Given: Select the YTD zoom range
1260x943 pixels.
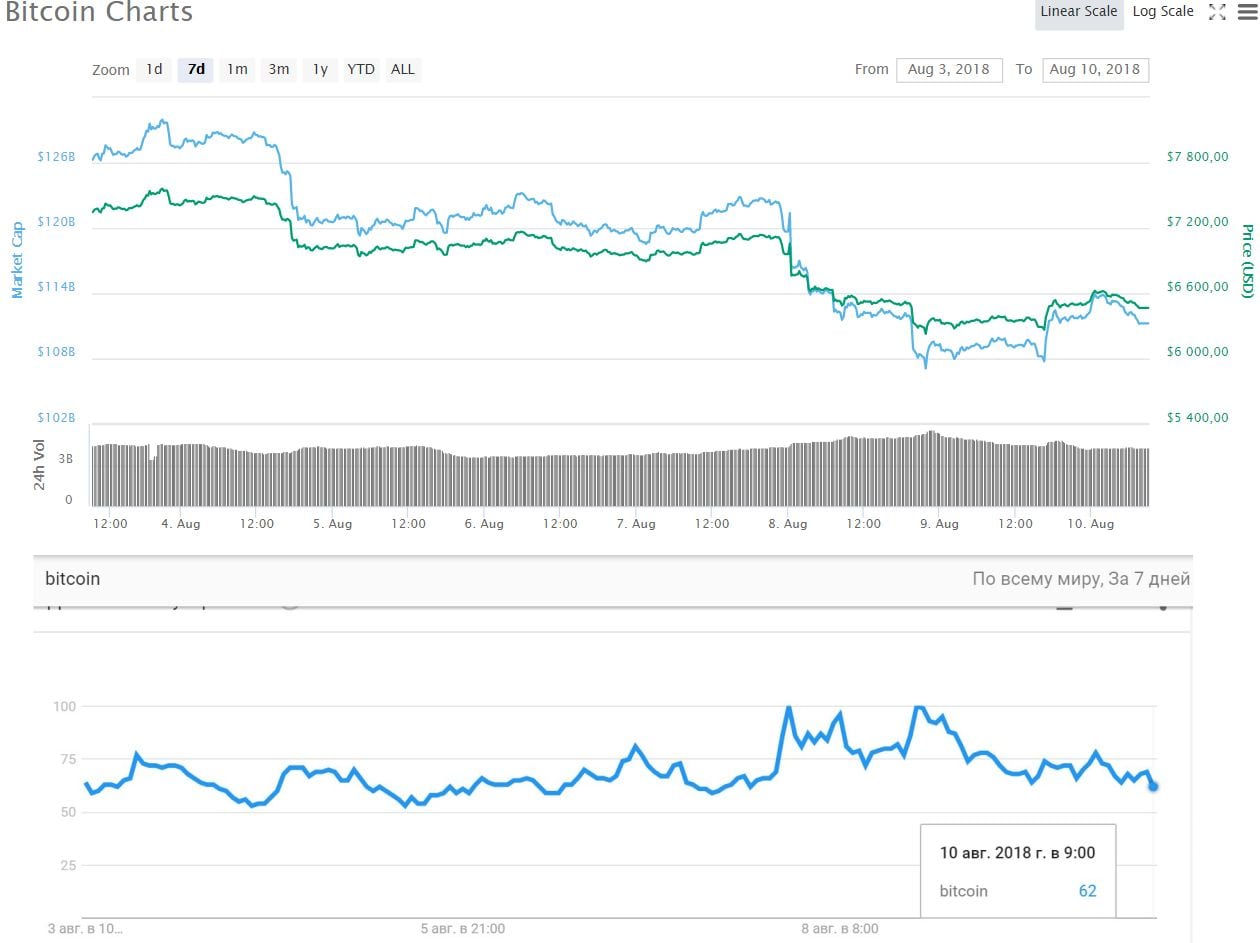Looking at the screenshot, I should pos(361,69).
